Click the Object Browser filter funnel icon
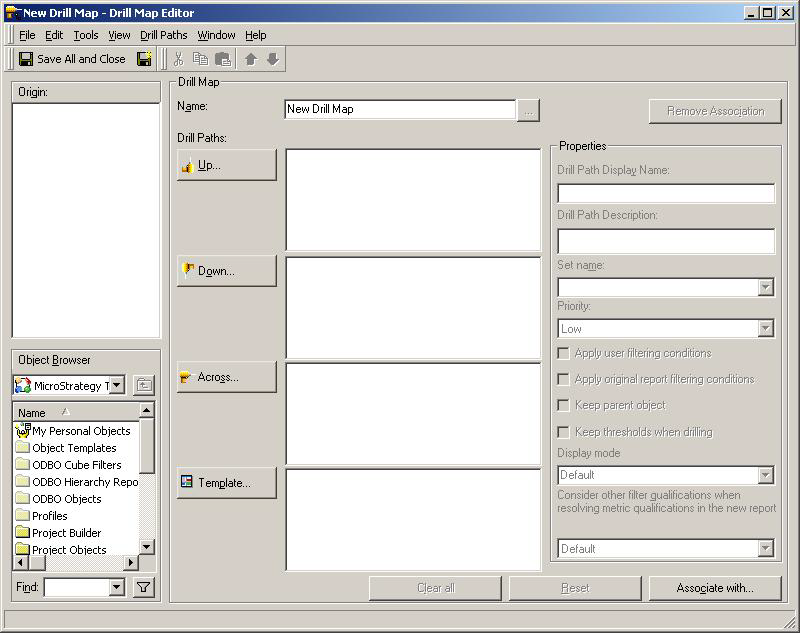This screenshot has width=800, height=633. point(143,587)
